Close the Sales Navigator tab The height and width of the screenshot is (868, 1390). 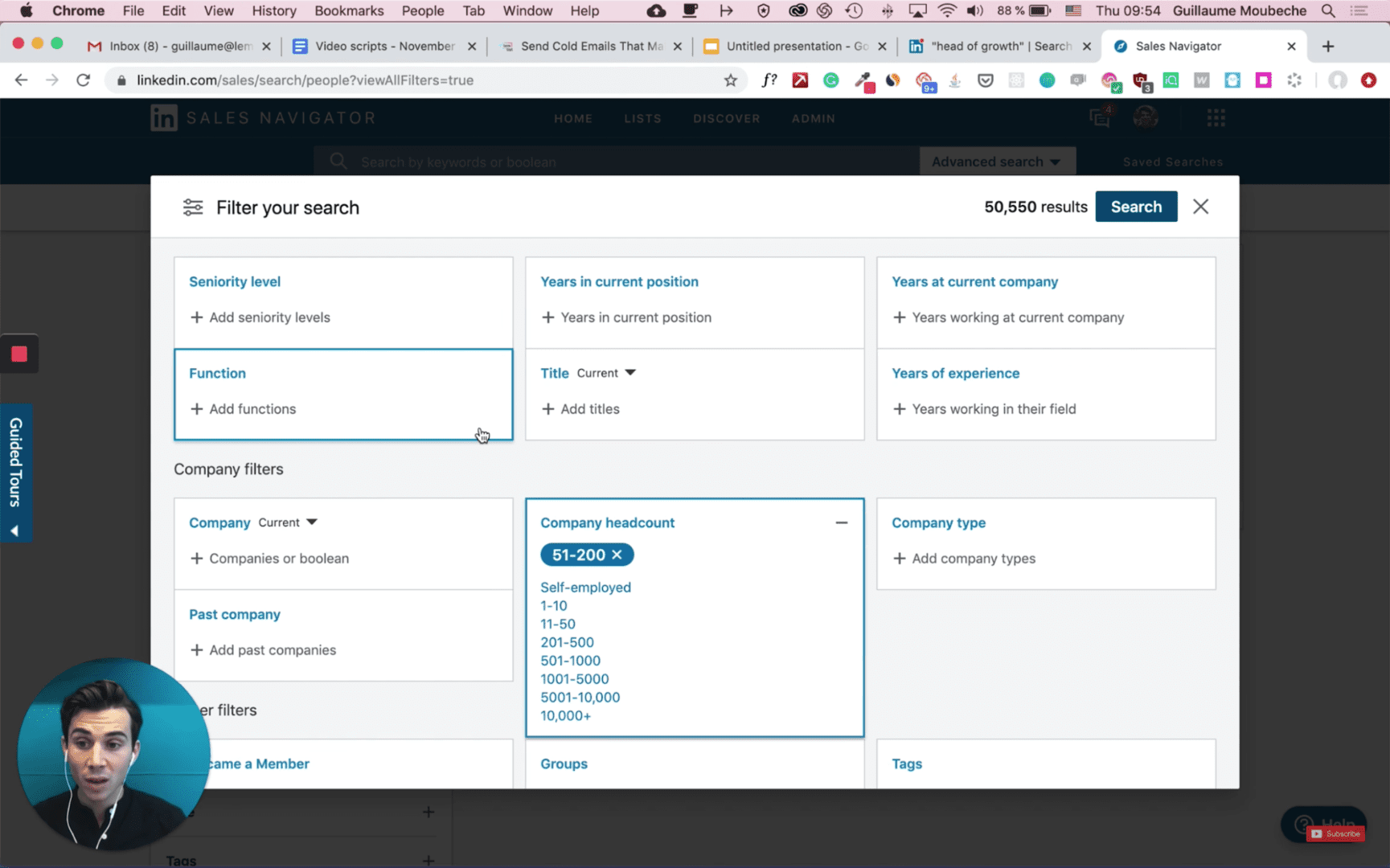click(1291, 46)
